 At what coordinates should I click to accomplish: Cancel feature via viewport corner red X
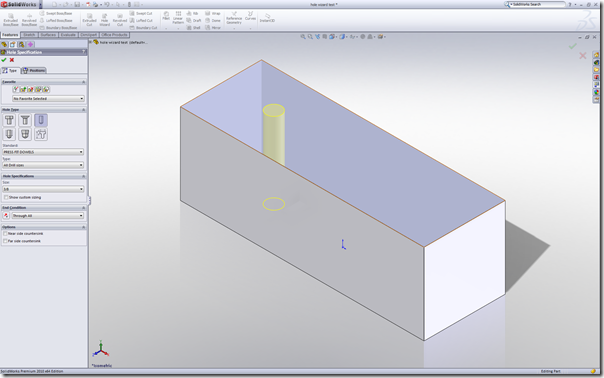(583, 56)
